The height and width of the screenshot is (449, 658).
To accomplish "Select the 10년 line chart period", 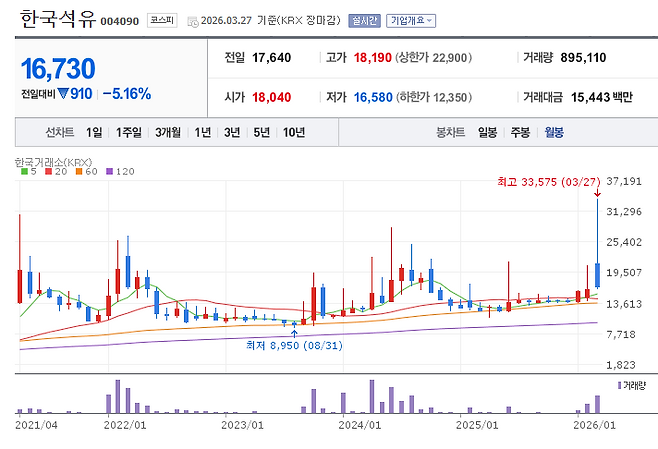I will pos(294,132).
